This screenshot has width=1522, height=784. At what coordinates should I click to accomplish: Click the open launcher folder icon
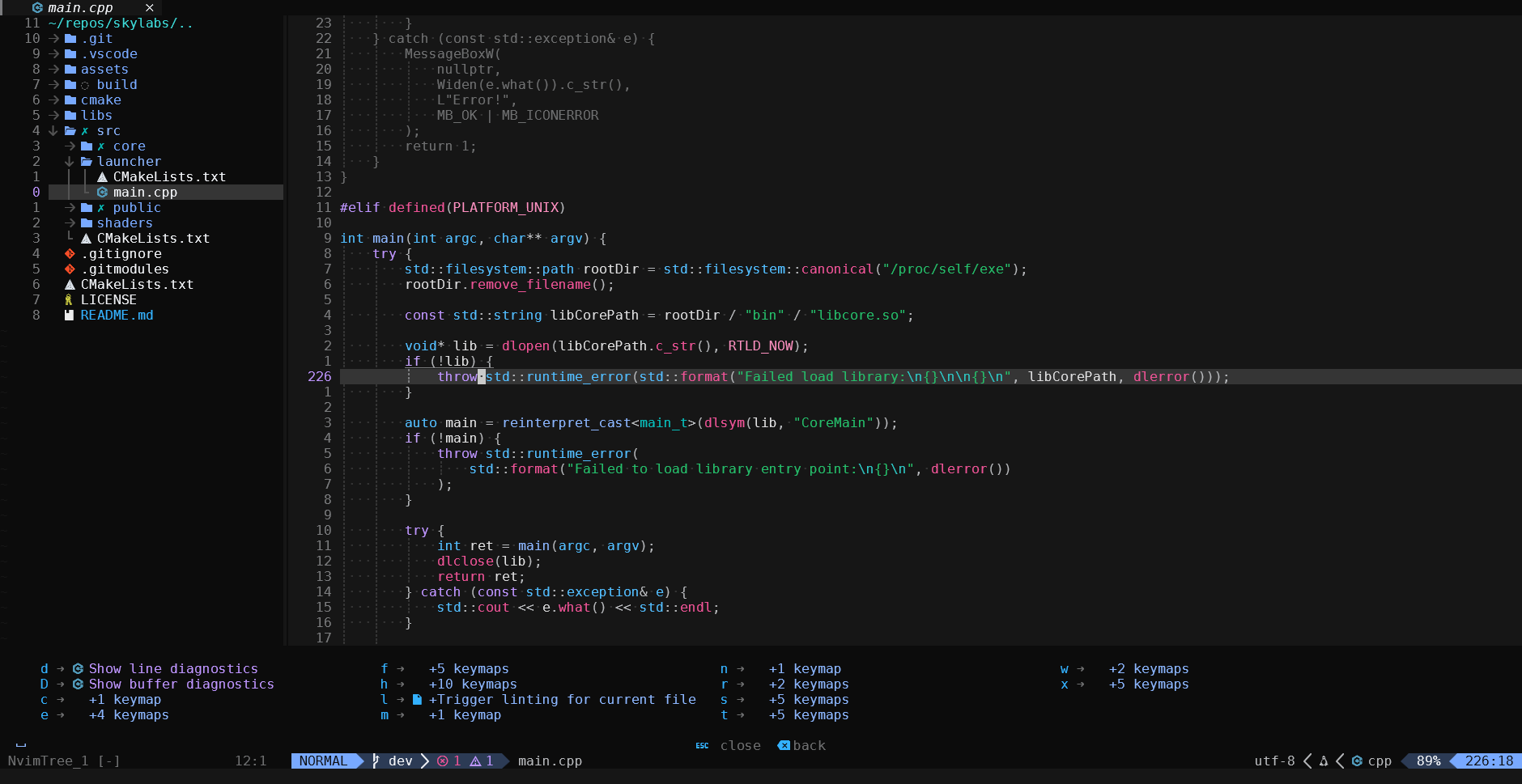point(87,162)
